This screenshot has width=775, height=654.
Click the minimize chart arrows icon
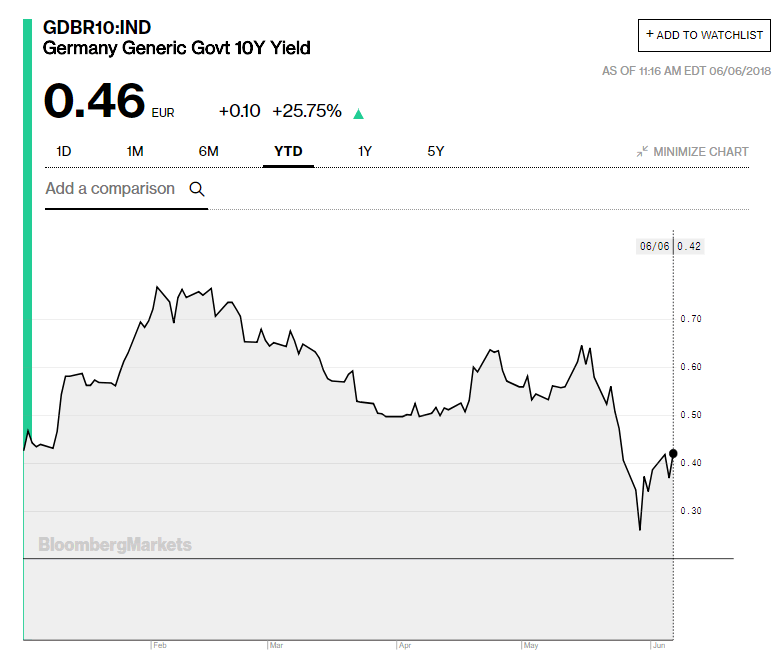(x=642, y=152)
